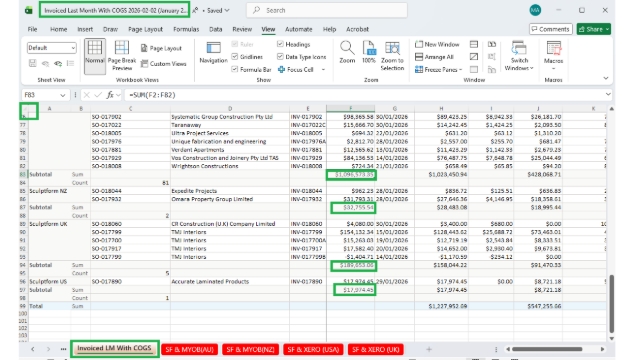
Task: Open the Macros dropdown
Action: click(553, 56)
